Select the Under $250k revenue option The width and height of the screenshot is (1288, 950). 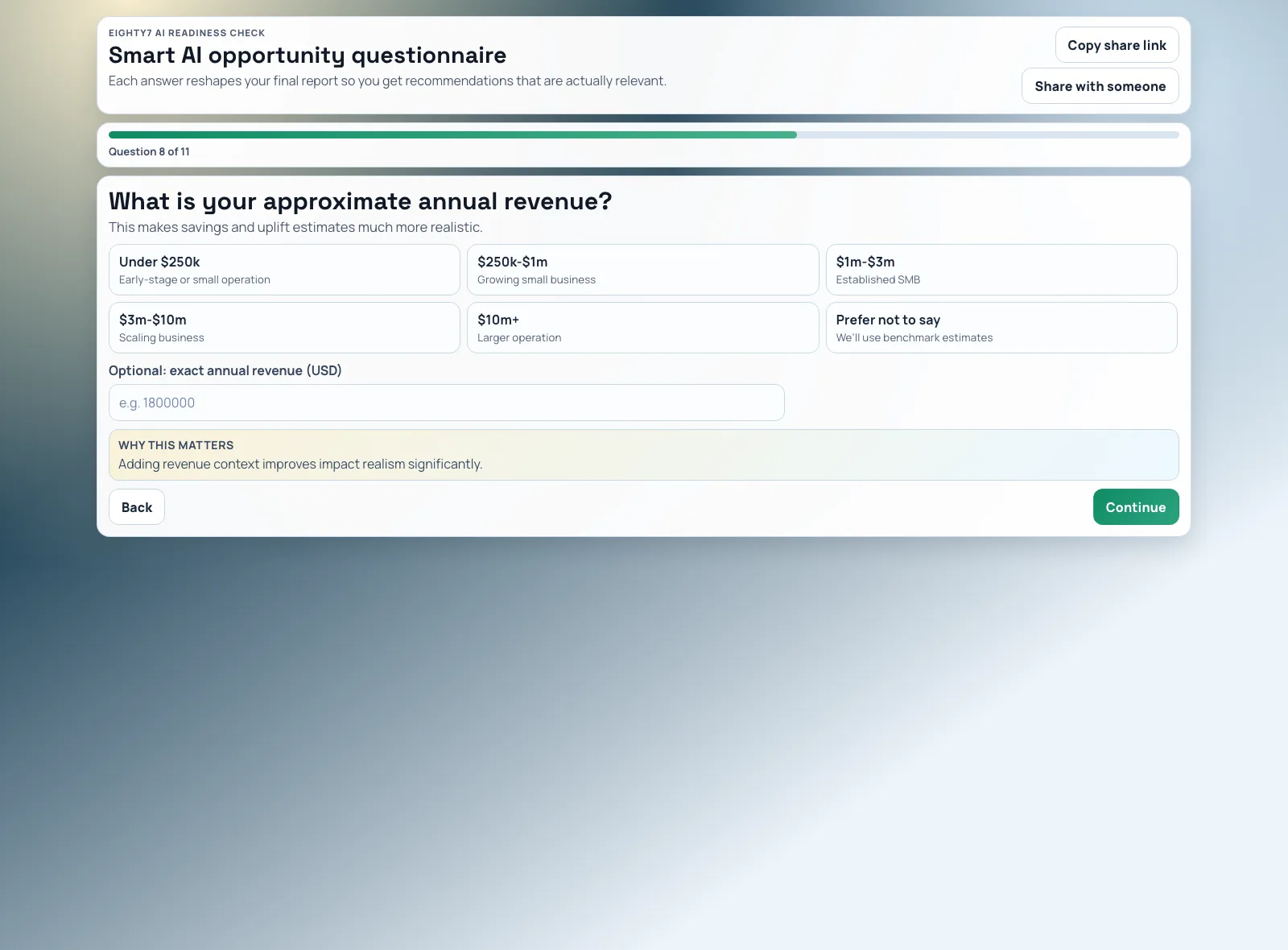pos(284,270)
